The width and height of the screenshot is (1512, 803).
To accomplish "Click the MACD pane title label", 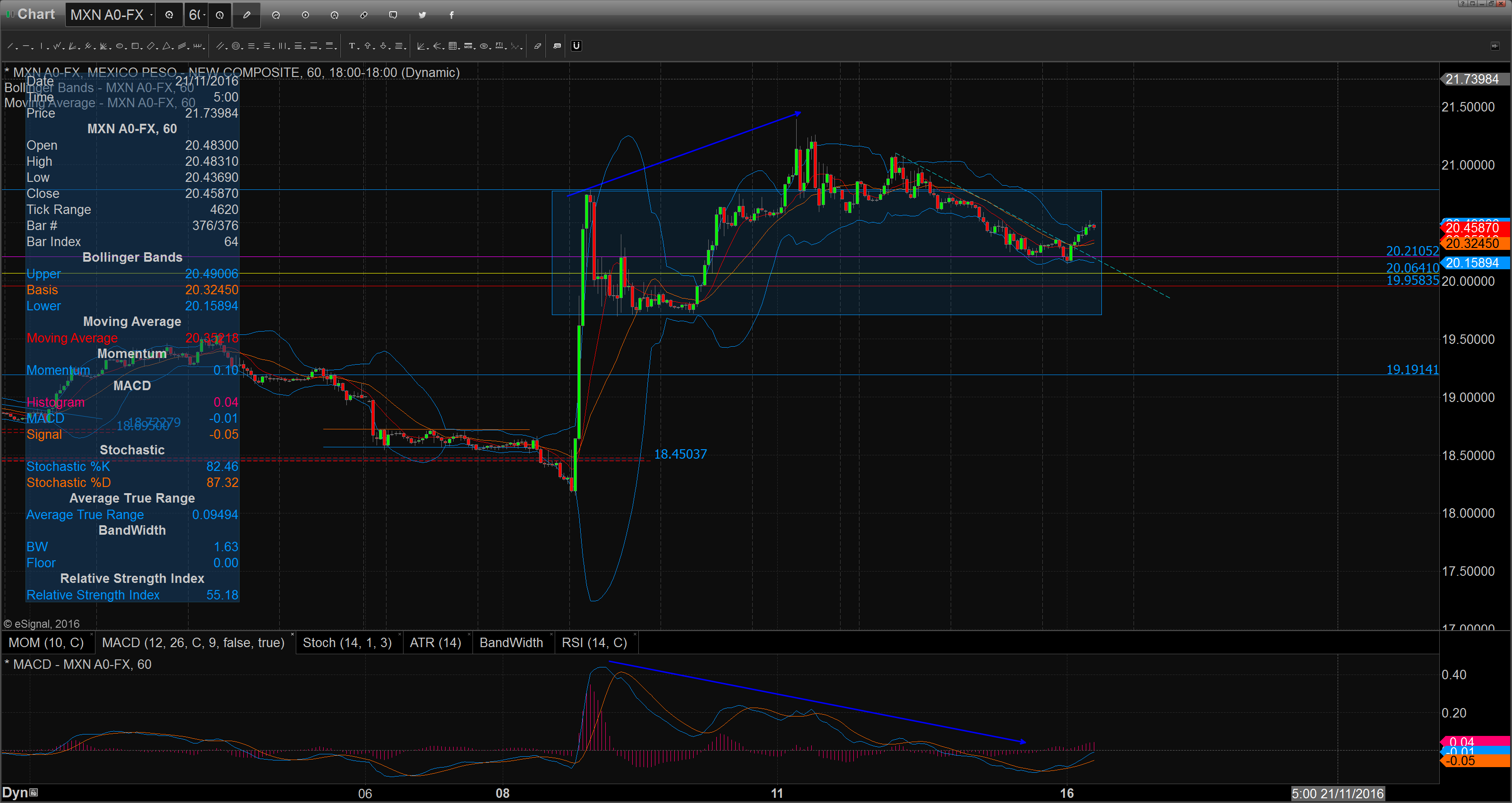I will tap(78, 665).
